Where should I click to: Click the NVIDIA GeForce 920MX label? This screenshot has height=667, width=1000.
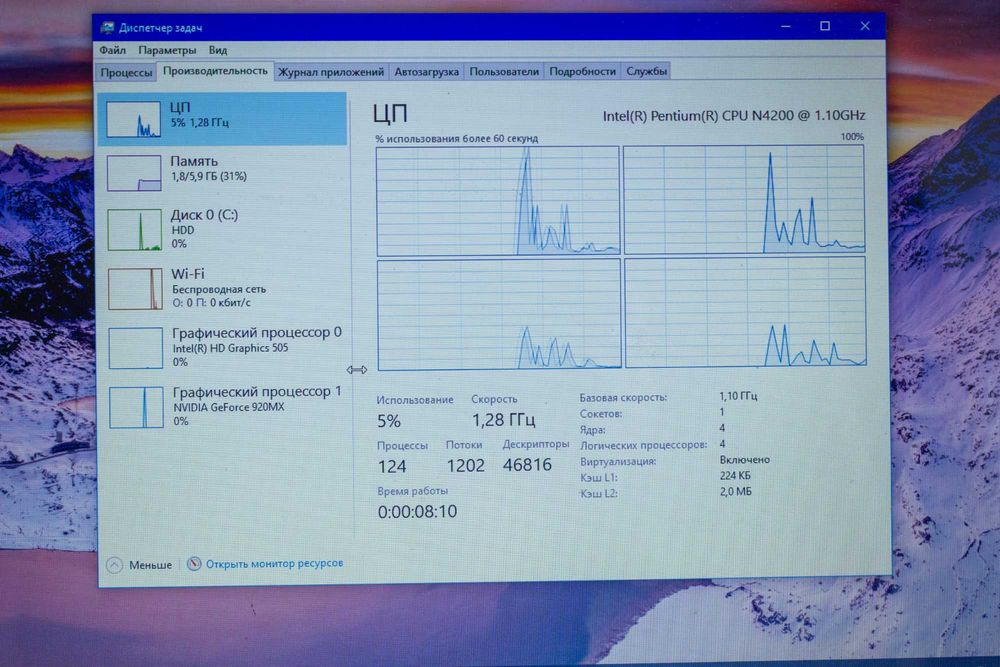(229, 407)
